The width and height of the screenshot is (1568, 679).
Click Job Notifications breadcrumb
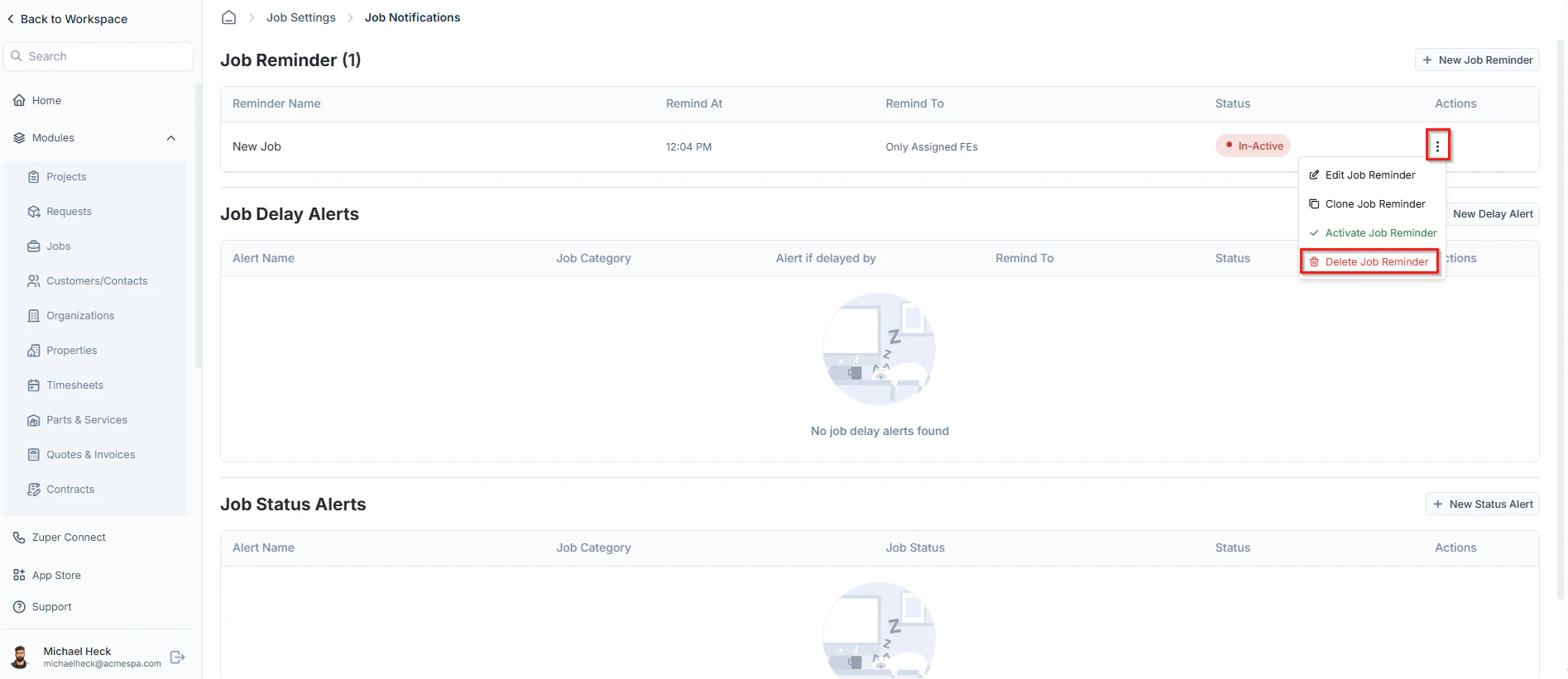point(413,17)
